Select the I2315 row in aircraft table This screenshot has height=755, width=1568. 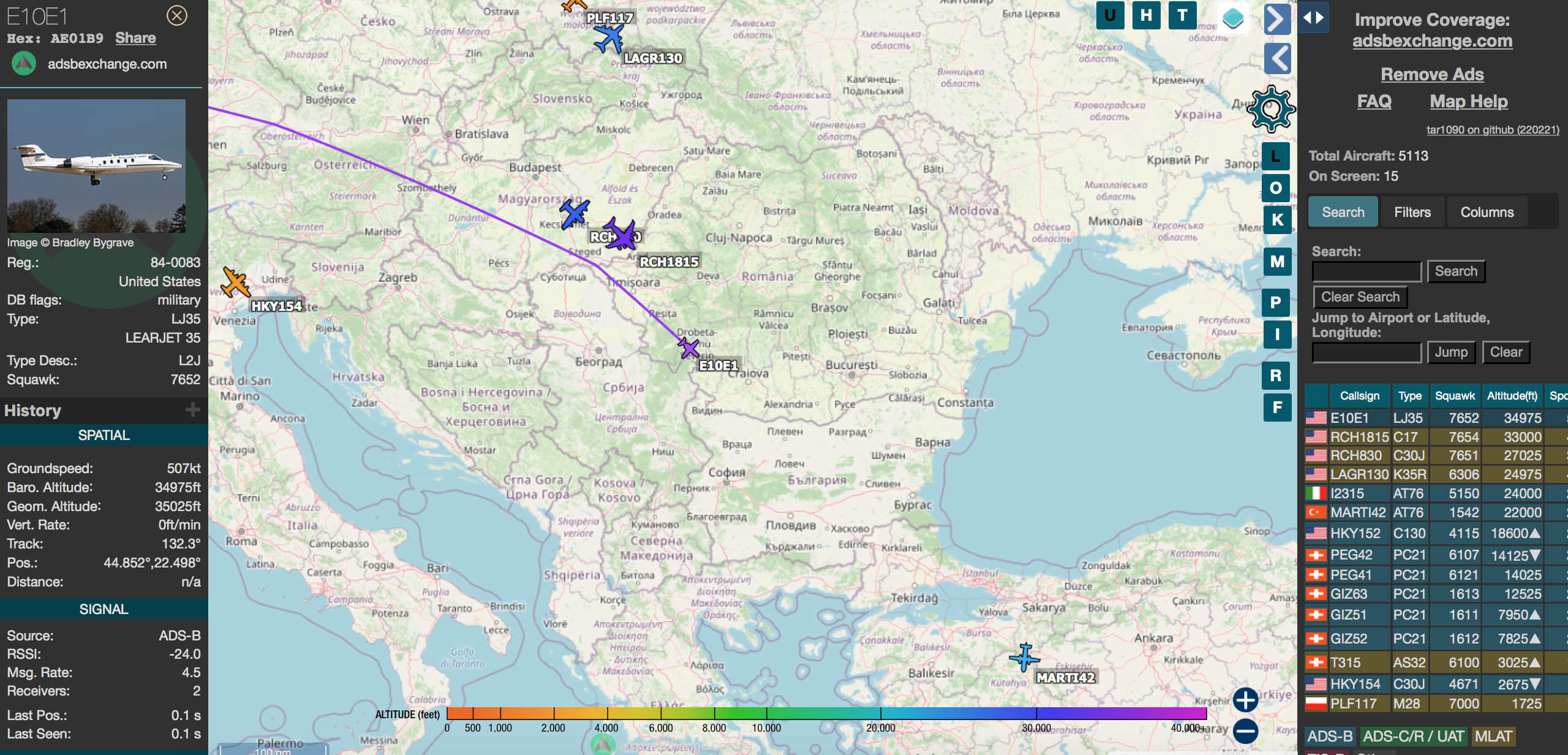[x=1436, y=493]
